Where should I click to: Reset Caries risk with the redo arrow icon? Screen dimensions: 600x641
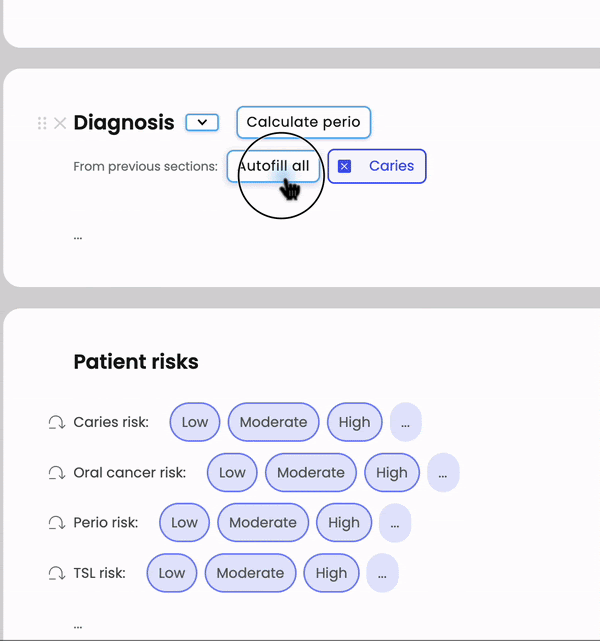56,422
